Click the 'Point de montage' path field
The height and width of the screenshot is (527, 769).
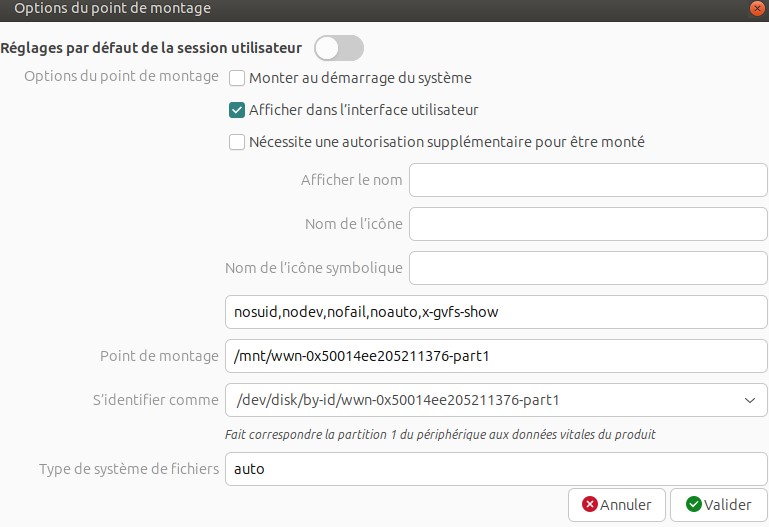(496, 356)
